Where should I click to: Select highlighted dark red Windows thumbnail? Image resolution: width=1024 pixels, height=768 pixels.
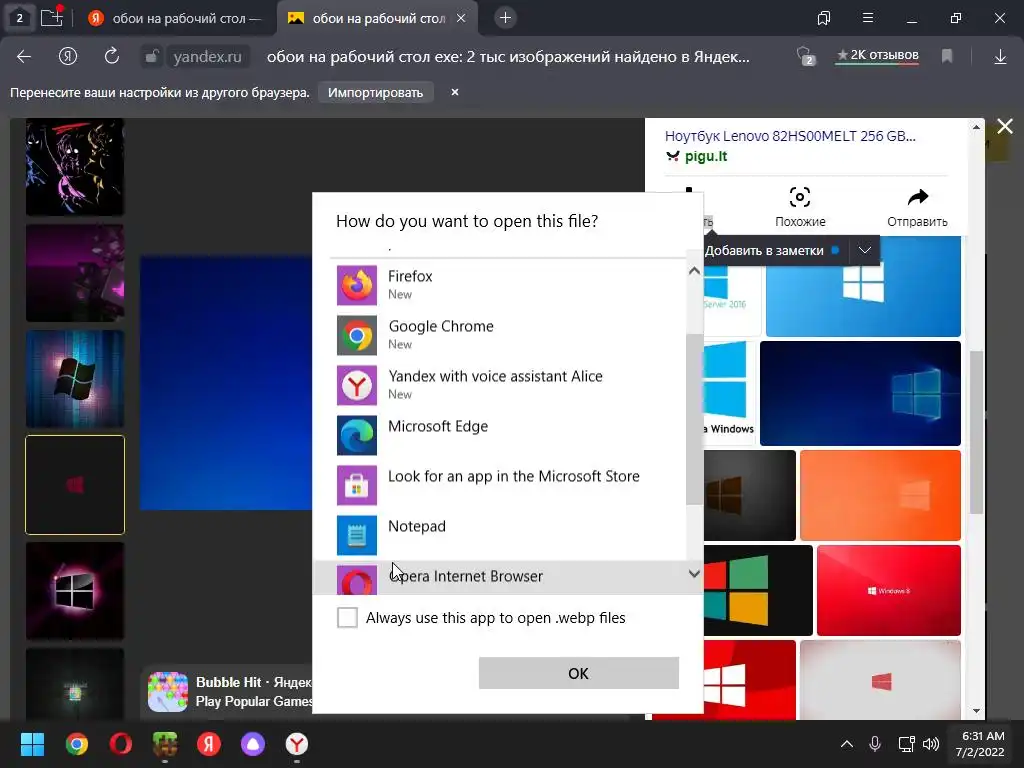tap(75, 485)
